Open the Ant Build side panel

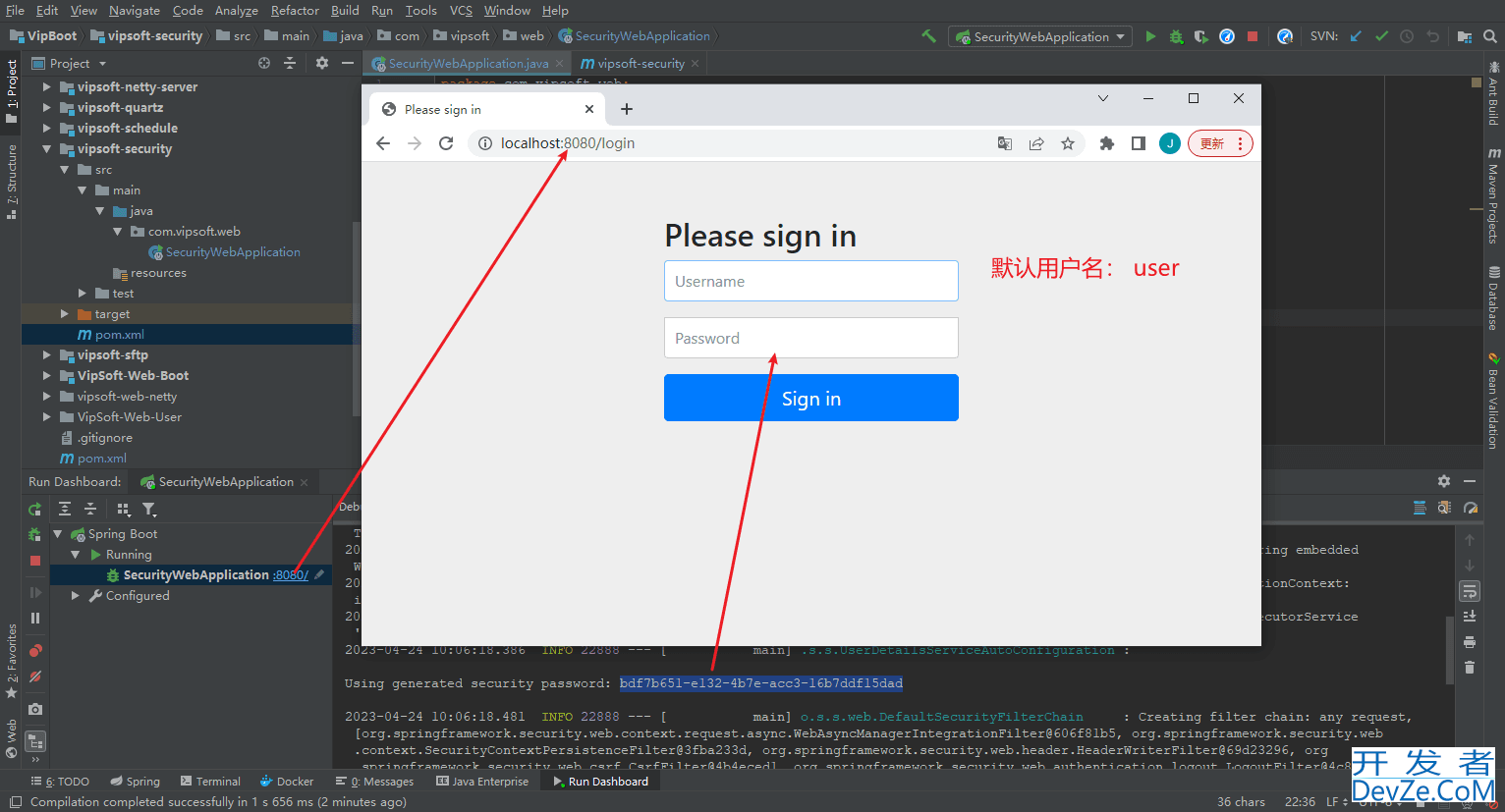(x=1494, y=94)
